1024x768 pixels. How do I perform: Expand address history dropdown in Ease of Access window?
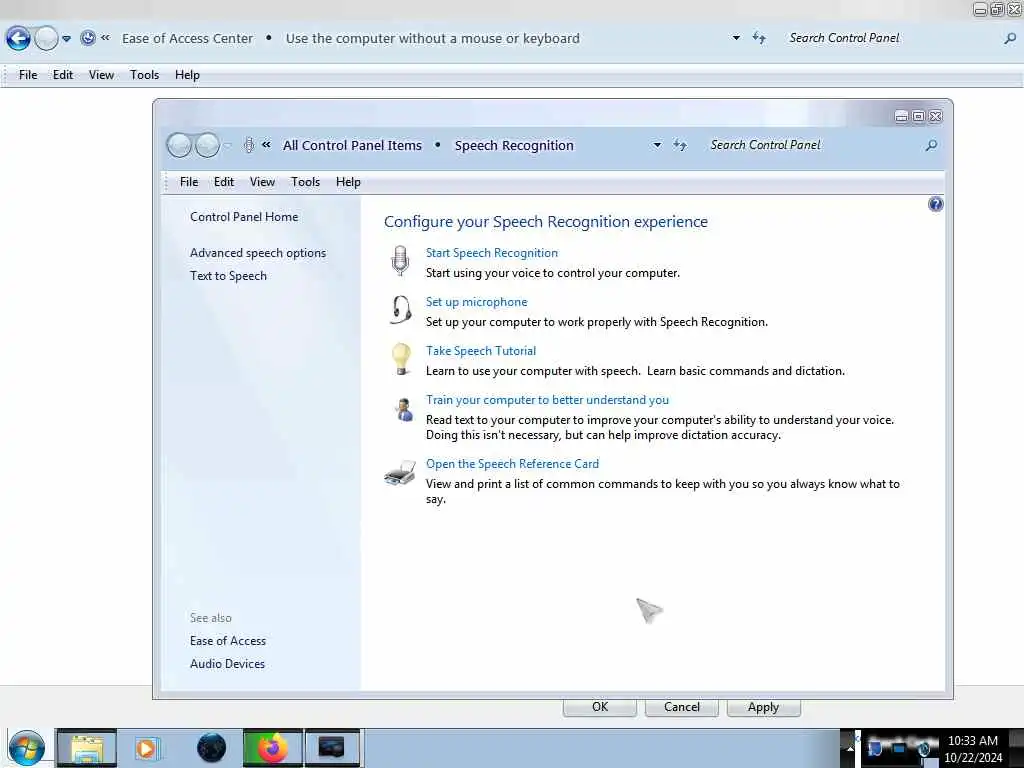[736, 38]
